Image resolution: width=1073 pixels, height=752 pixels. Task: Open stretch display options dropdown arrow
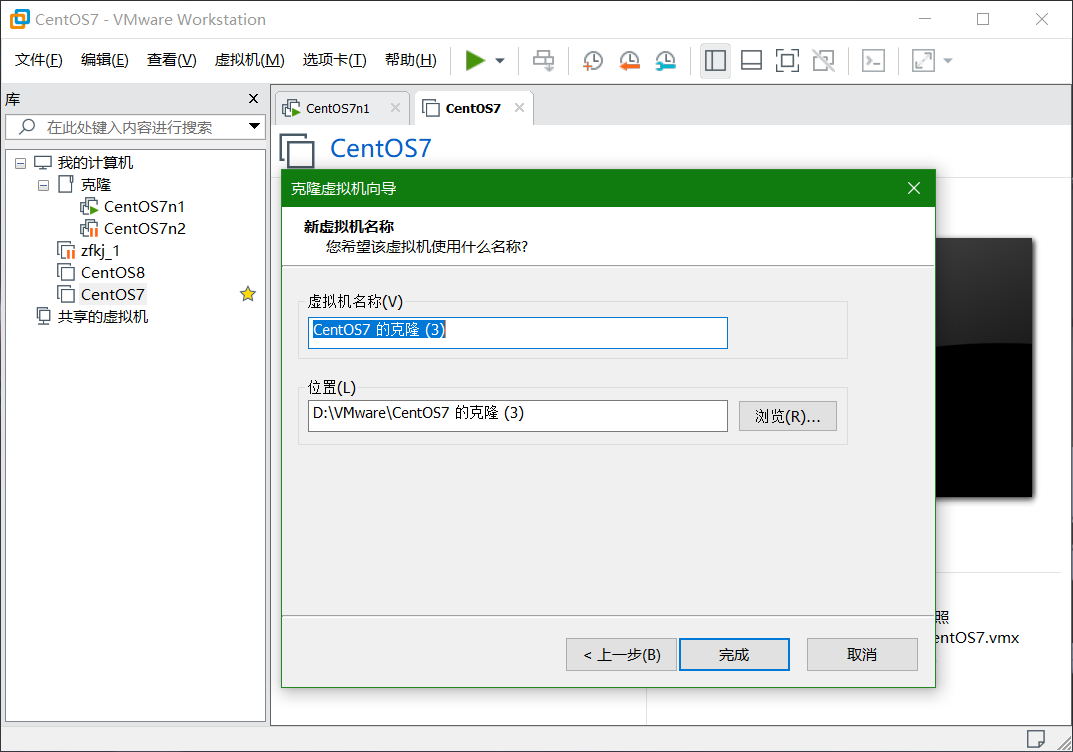click(948, 61)
